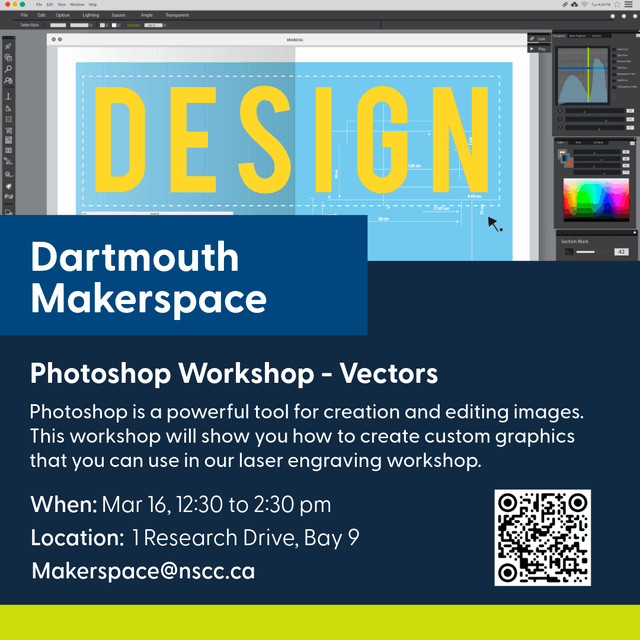Click the Makerspace@nscc.ca email link

(143, 572)
